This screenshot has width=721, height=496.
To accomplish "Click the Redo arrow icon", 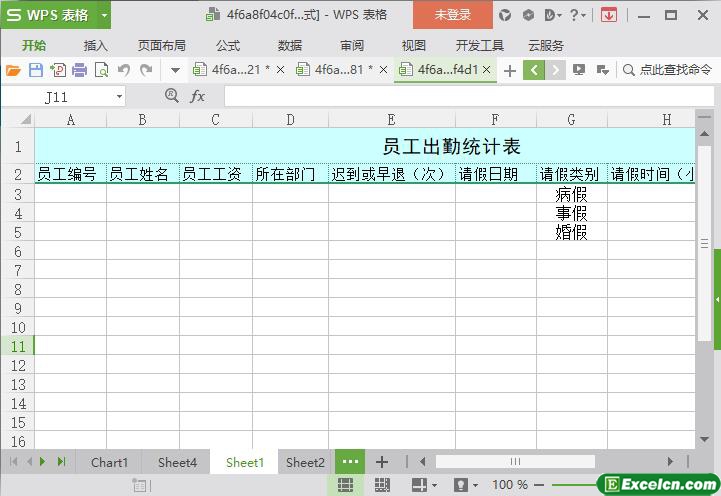I will coord(146,70).
